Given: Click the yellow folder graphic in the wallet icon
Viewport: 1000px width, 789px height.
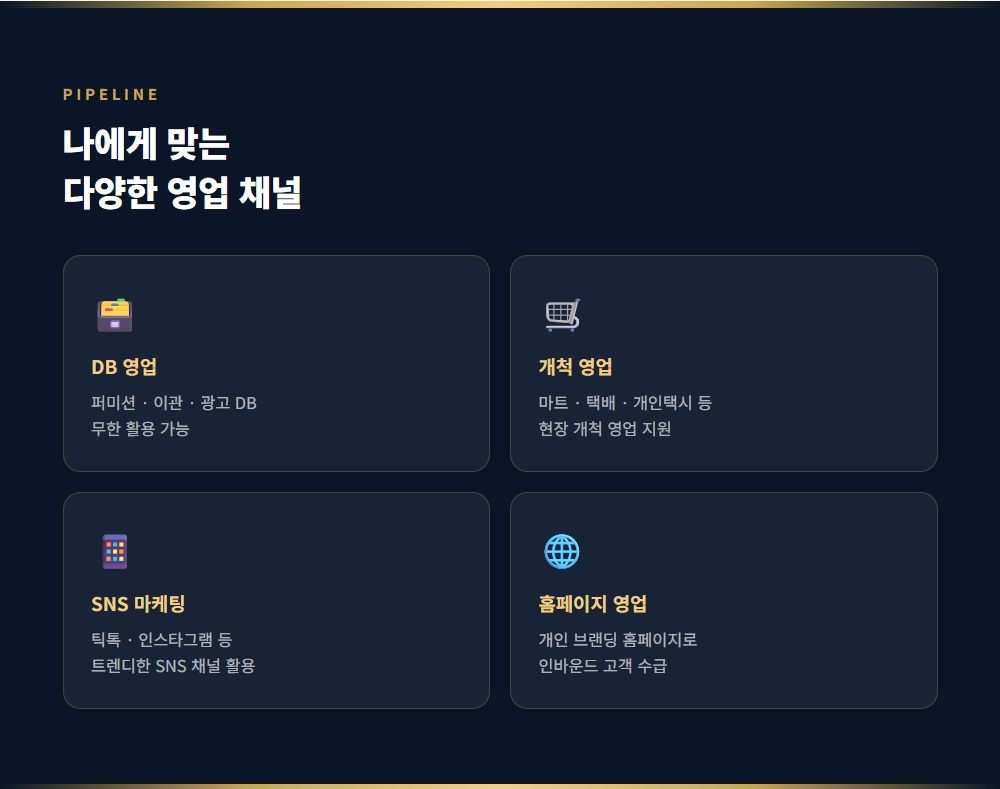Looking at the screenshot, I should tap(114, 308).
